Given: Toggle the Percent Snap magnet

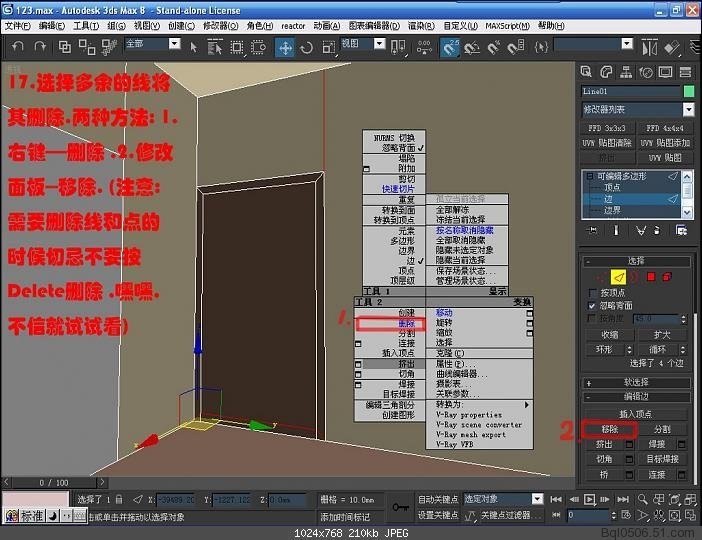Looking at the screenshot, I should coord(493,47).
